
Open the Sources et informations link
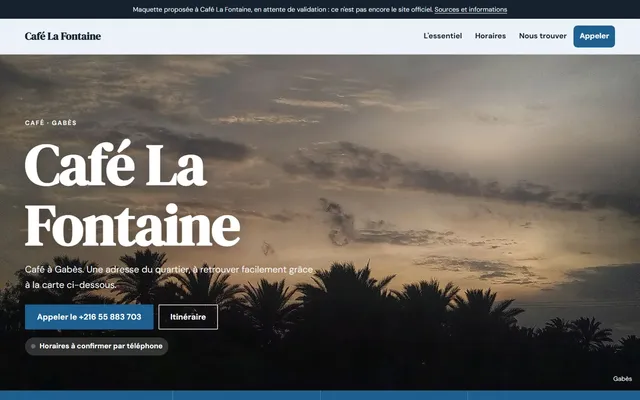[x=471, y=9]
